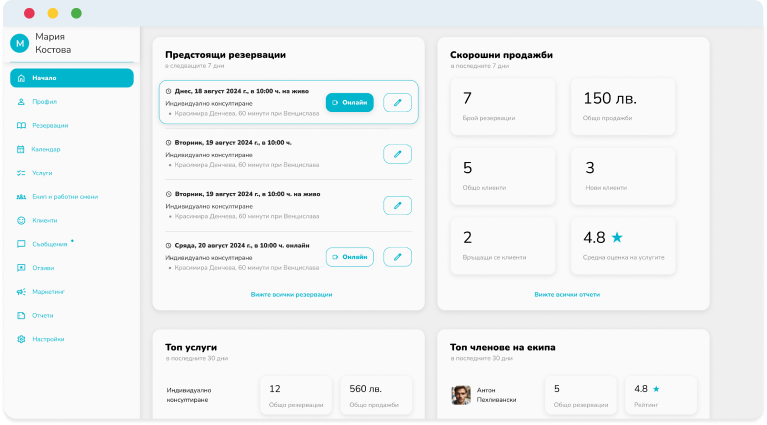Open the Отчети sidebar item

tap(43, 315)
